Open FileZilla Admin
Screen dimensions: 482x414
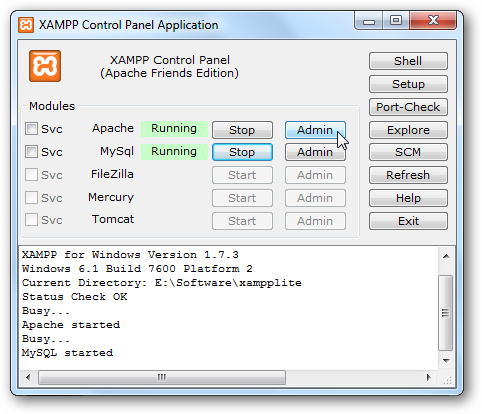315,175
